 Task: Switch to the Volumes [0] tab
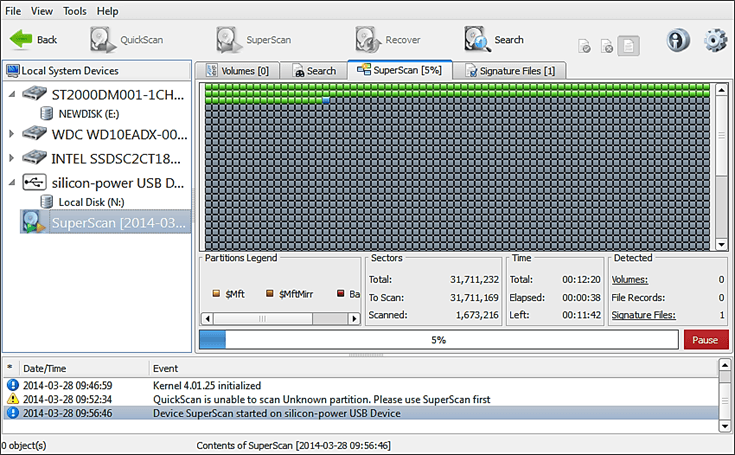pos(236,71)
